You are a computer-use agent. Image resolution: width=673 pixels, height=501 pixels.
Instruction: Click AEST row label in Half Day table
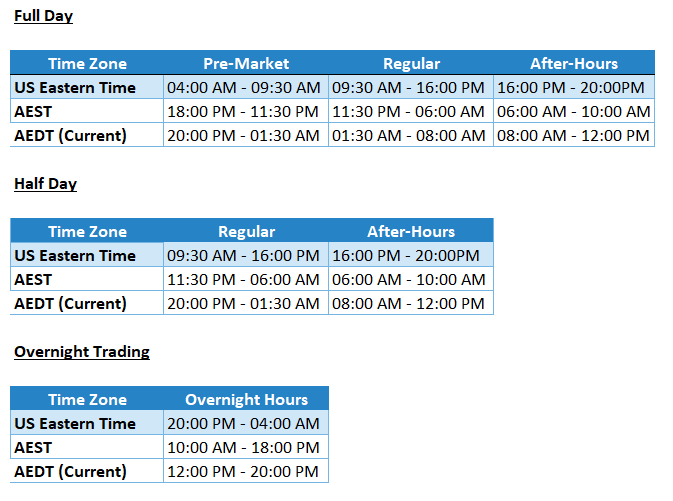coord(33,279)
